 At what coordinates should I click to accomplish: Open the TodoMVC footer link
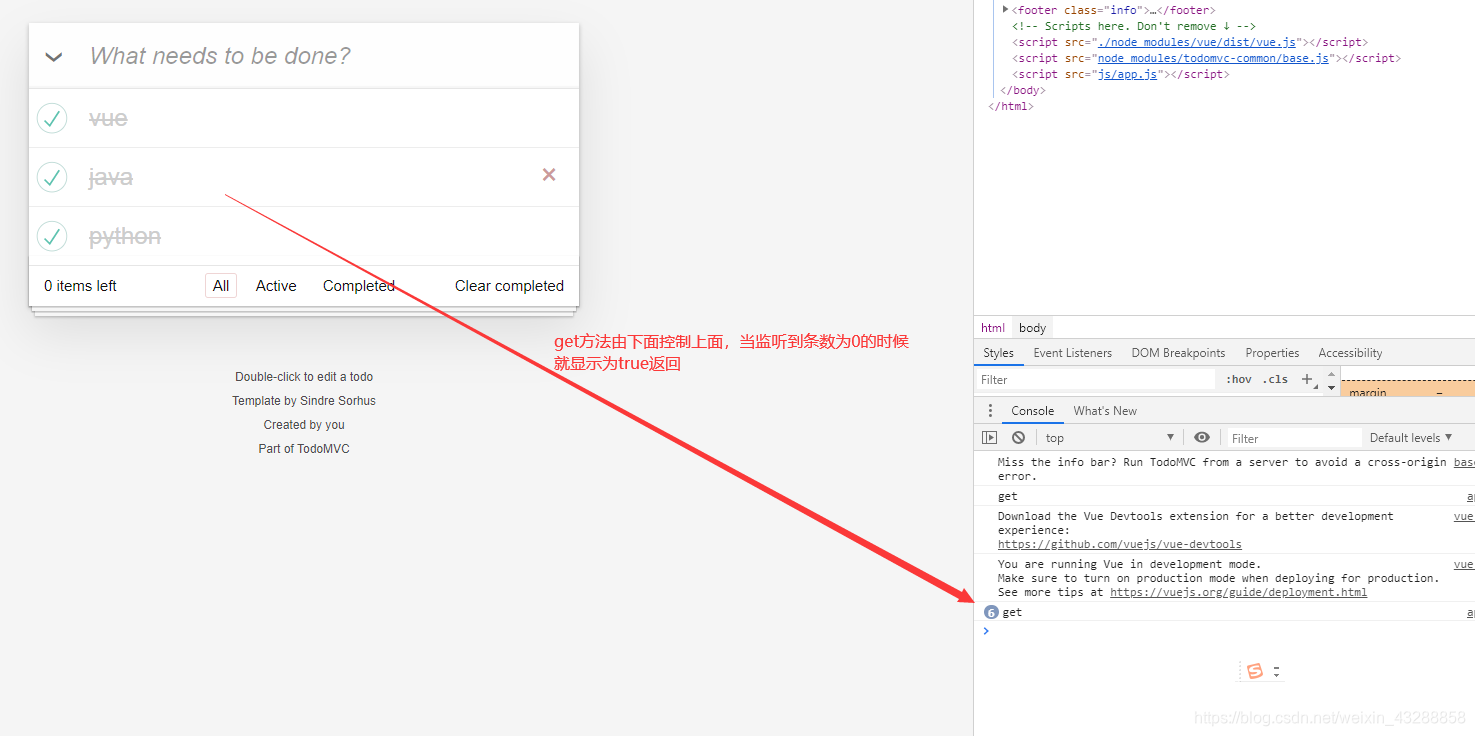(x=323, y=449)
